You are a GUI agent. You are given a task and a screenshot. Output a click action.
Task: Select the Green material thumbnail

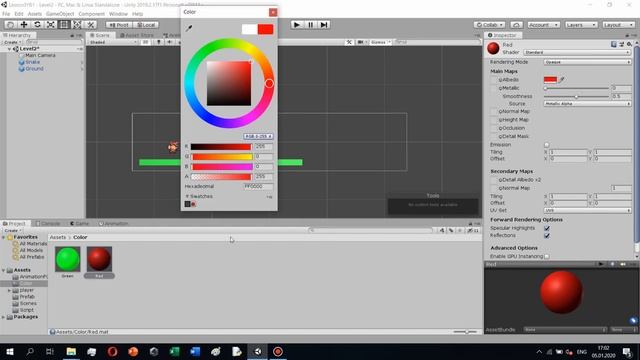pyautogui.click(x=67, y=259)
